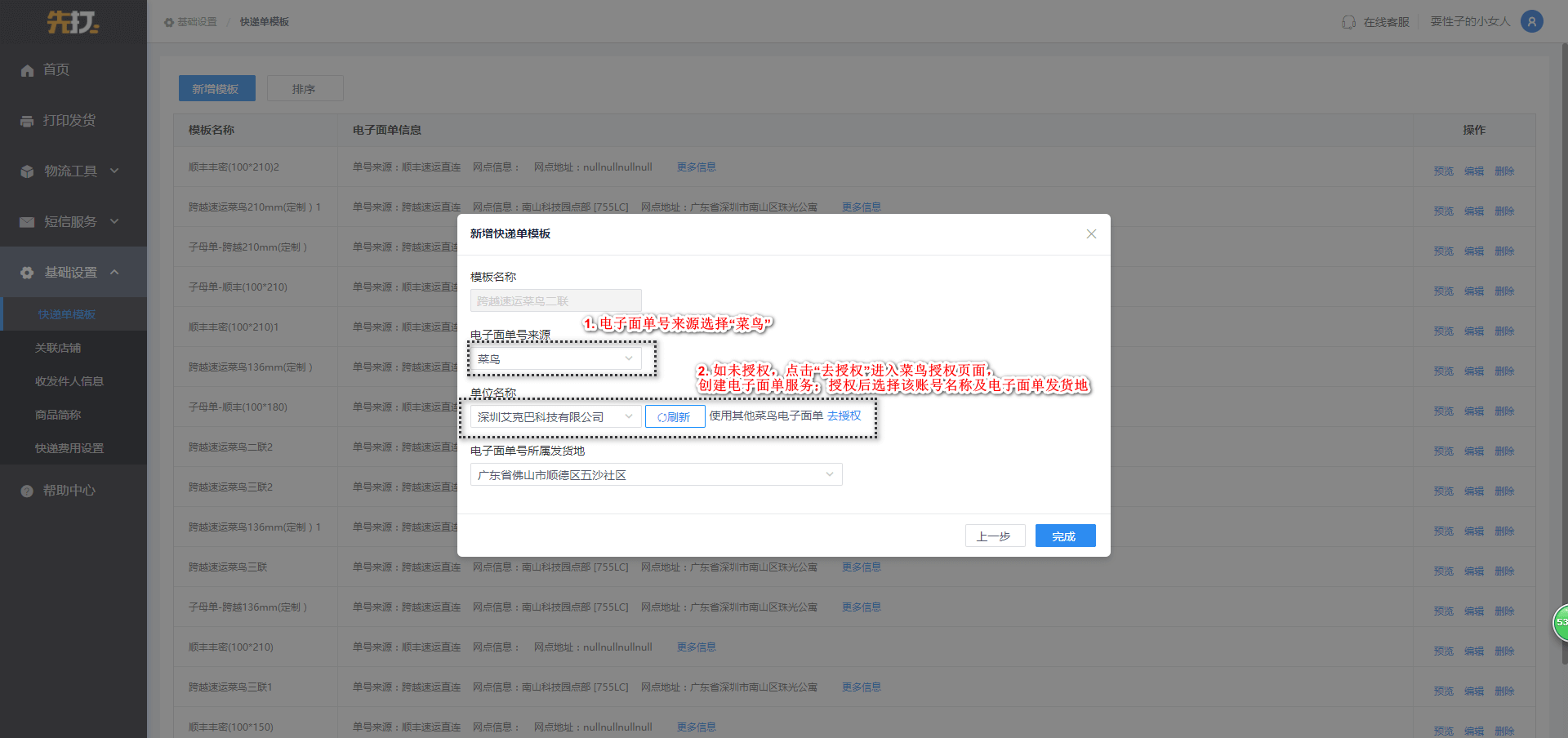Click the 模板名称 input field
1568x738 pixels.
tap(555, 301)
